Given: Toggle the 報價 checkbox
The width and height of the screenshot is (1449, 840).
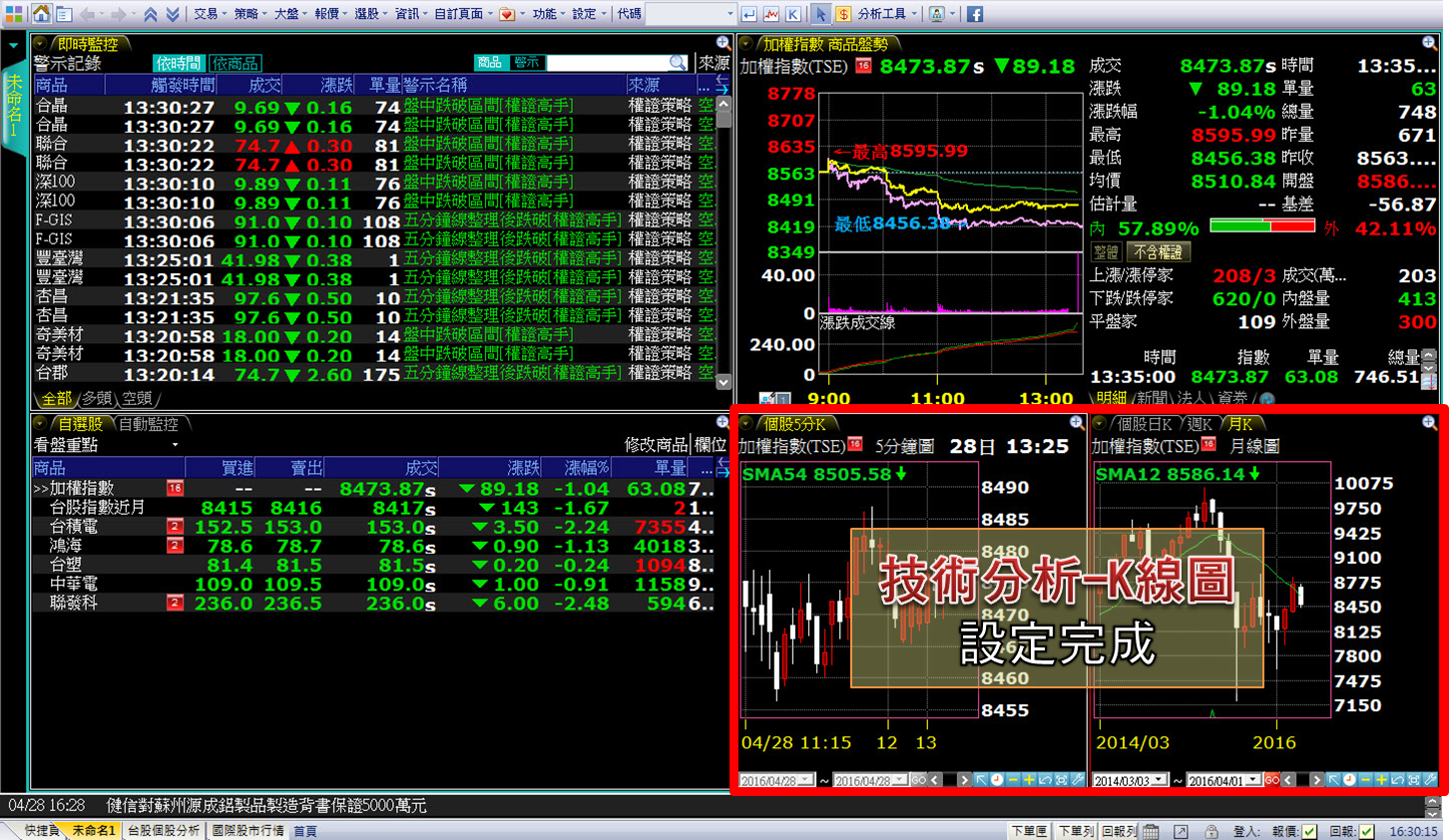Looking at the screenshot, I should 1309,831.
